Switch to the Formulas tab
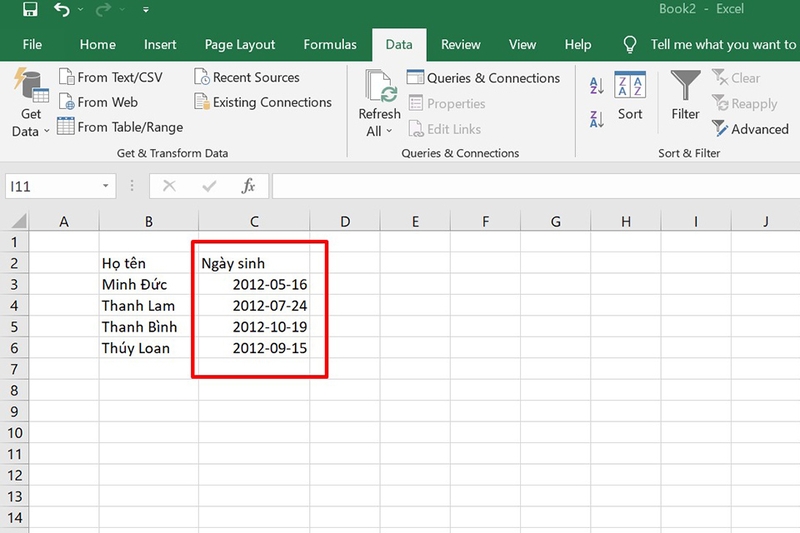The image size is (800, 533). point(330,44)
